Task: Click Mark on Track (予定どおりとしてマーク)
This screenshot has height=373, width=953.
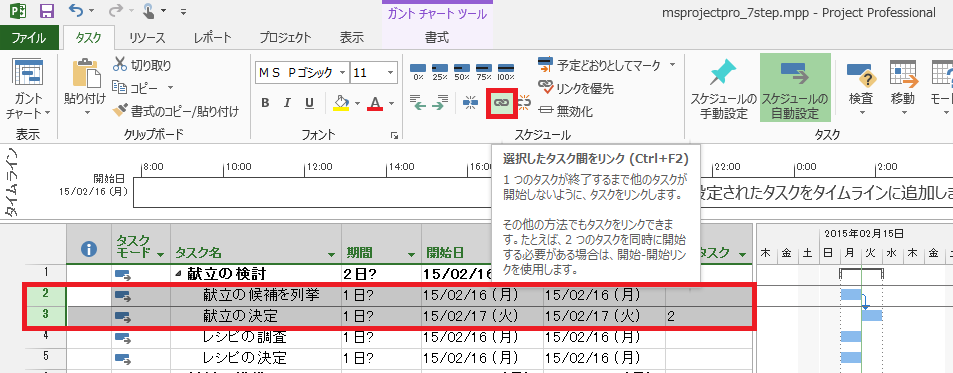Action: pyautogui.click(x=600, y=65)
